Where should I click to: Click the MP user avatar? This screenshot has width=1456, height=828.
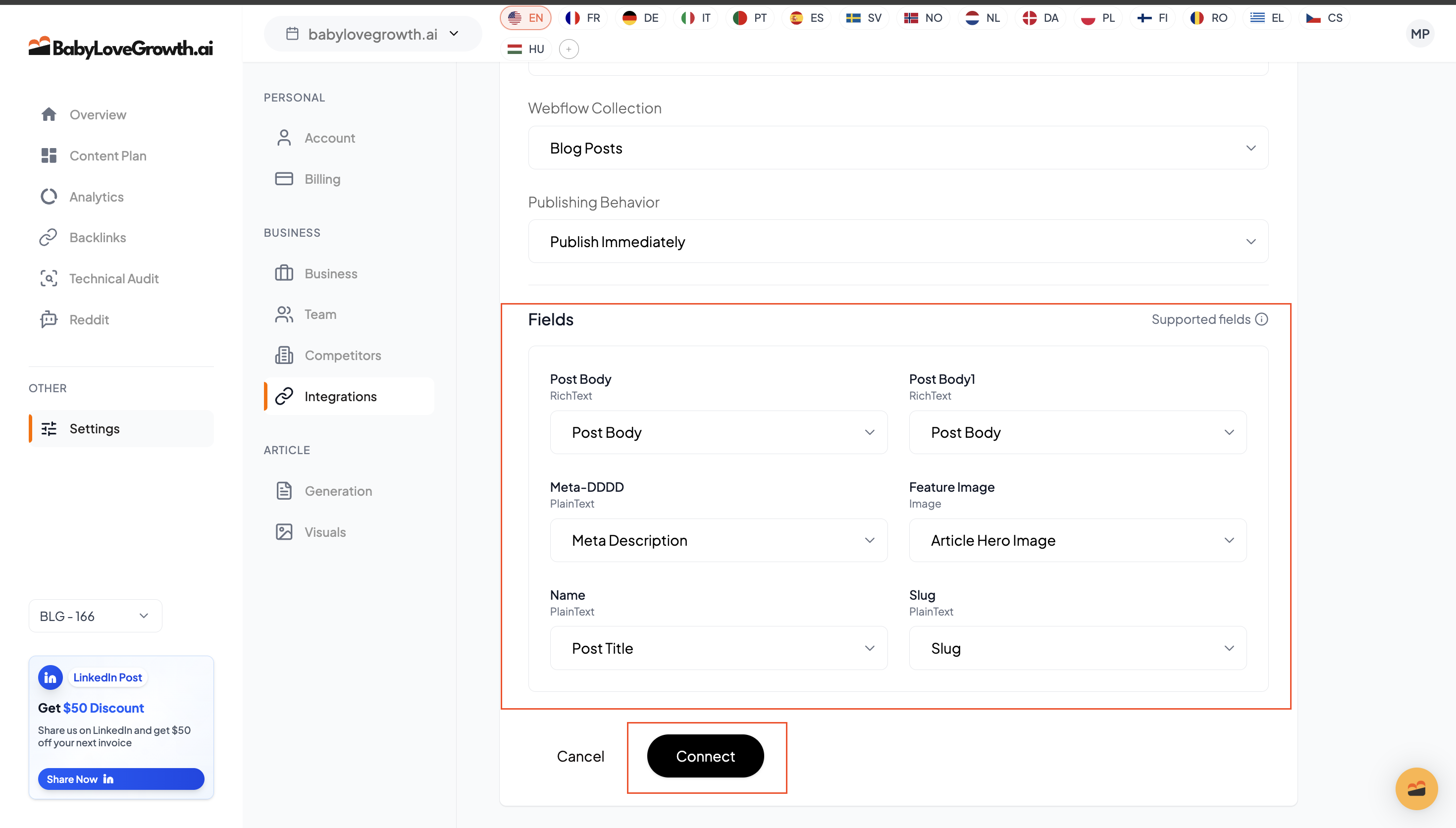click(x=1420, y=34)
